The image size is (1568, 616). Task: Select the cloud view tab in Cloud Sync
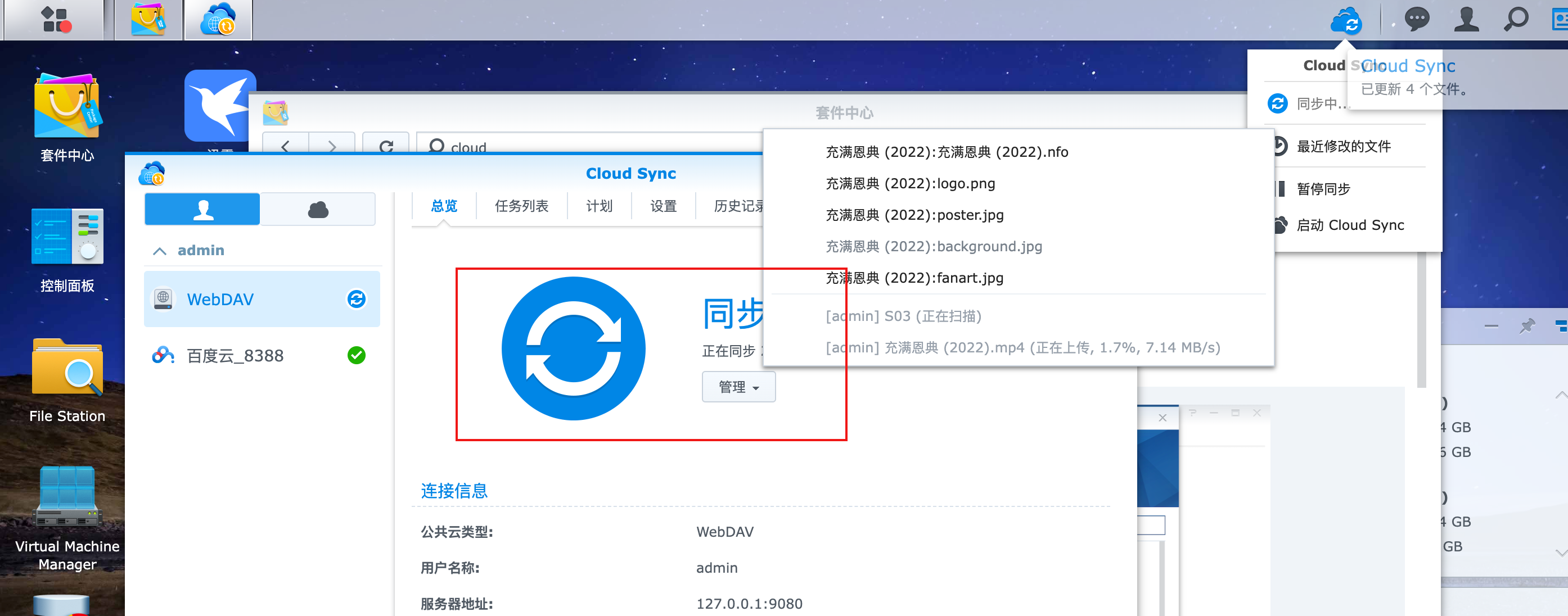(318, 210)
